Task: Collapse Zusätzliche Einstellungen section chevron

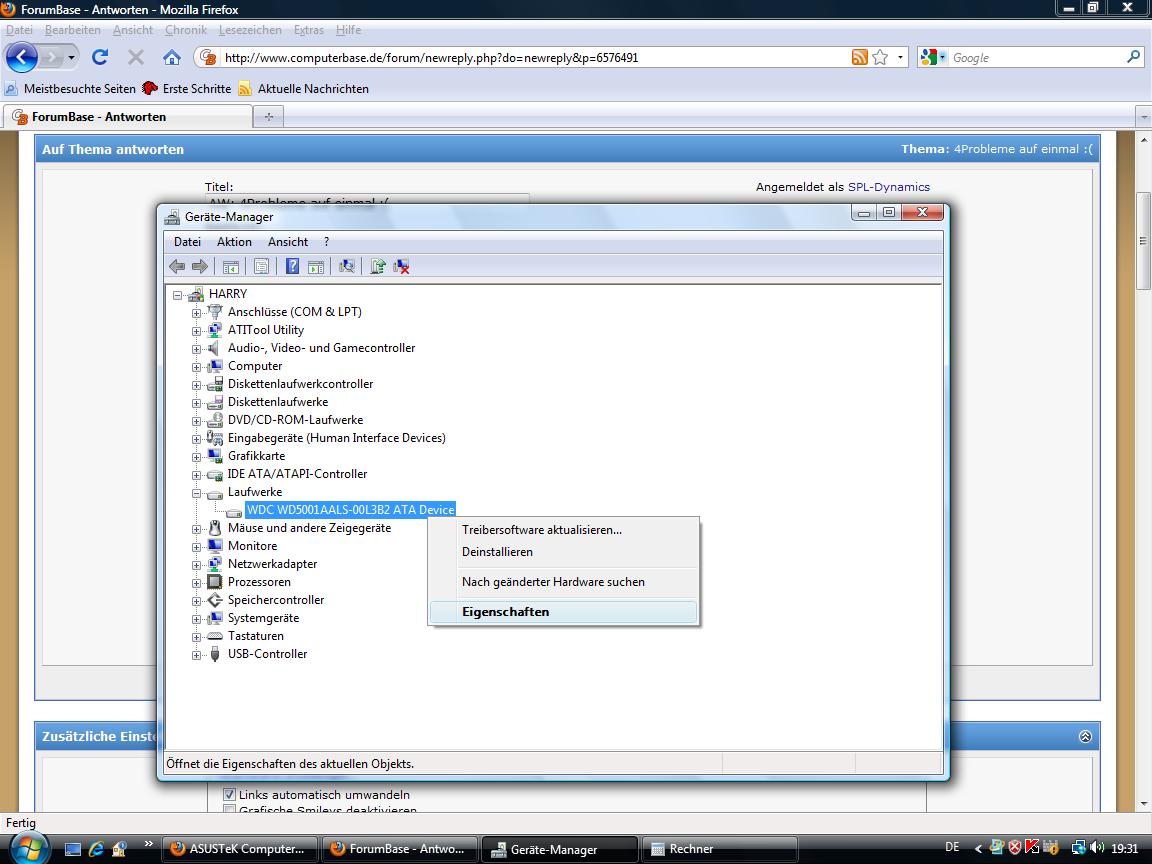Action: [x=1085, y=736]
